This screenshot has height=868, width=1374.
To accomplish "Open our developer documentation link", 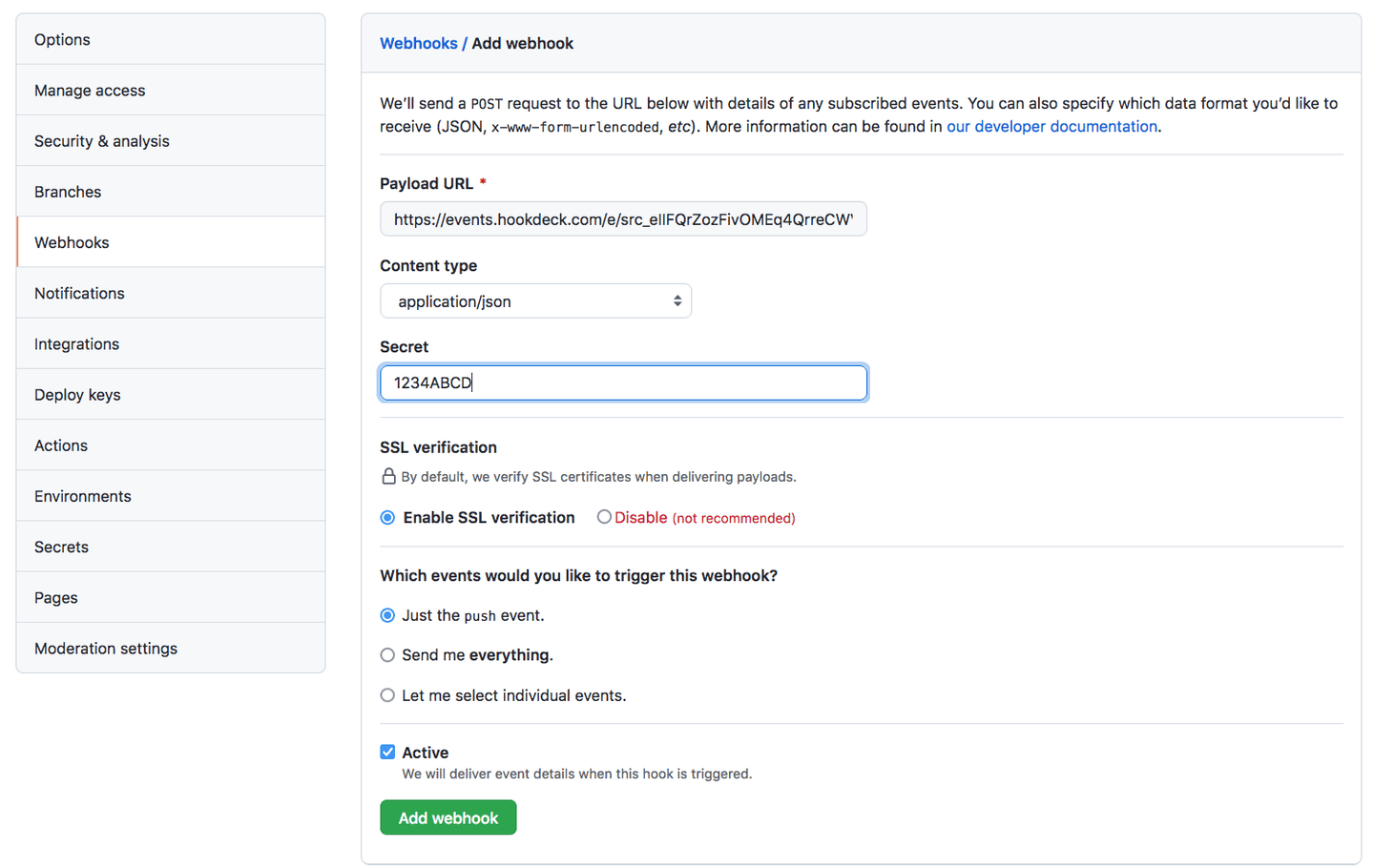I will point(1051,126).
